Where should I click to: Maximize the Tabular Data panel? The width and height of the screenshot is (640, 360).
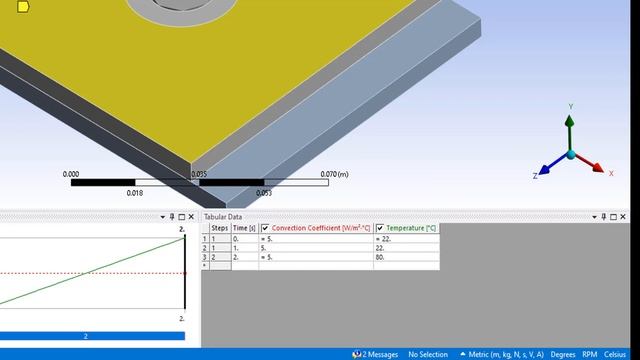[613, 217]
